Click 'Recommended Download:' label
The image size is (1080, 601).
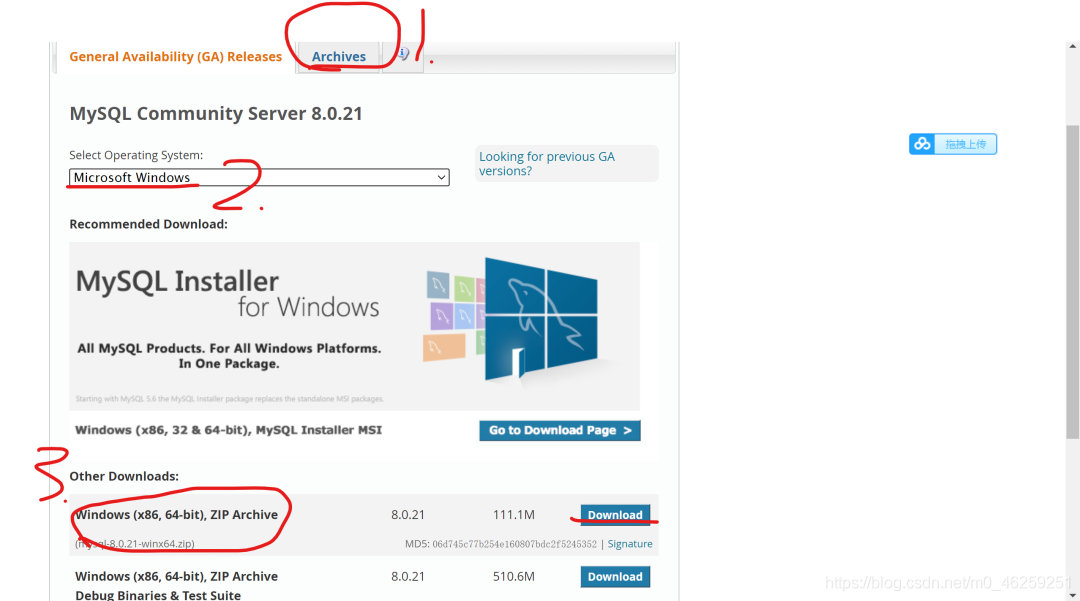click(148, 224)
